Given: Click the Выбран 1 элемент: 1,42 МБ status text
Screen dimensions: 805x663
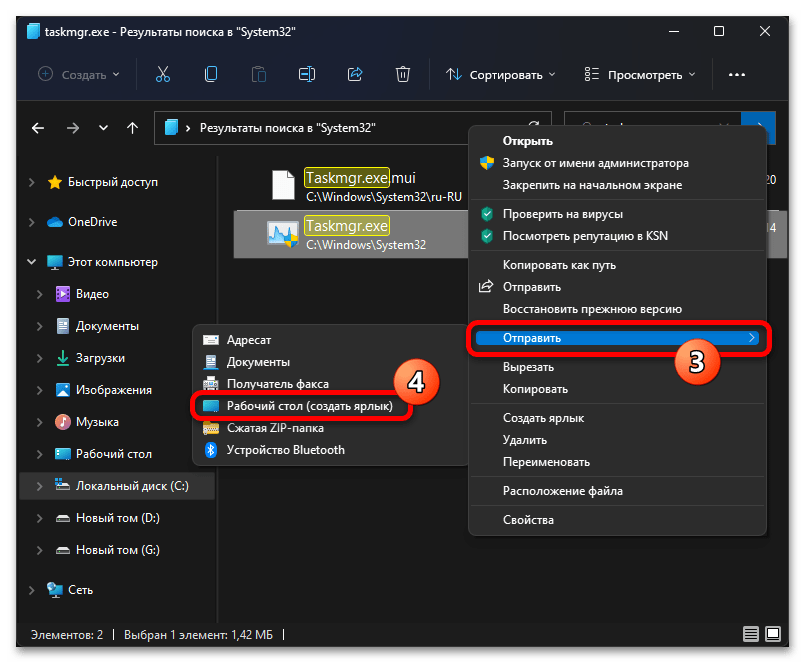Looking at the screenshot, I should tap(198, 635).
